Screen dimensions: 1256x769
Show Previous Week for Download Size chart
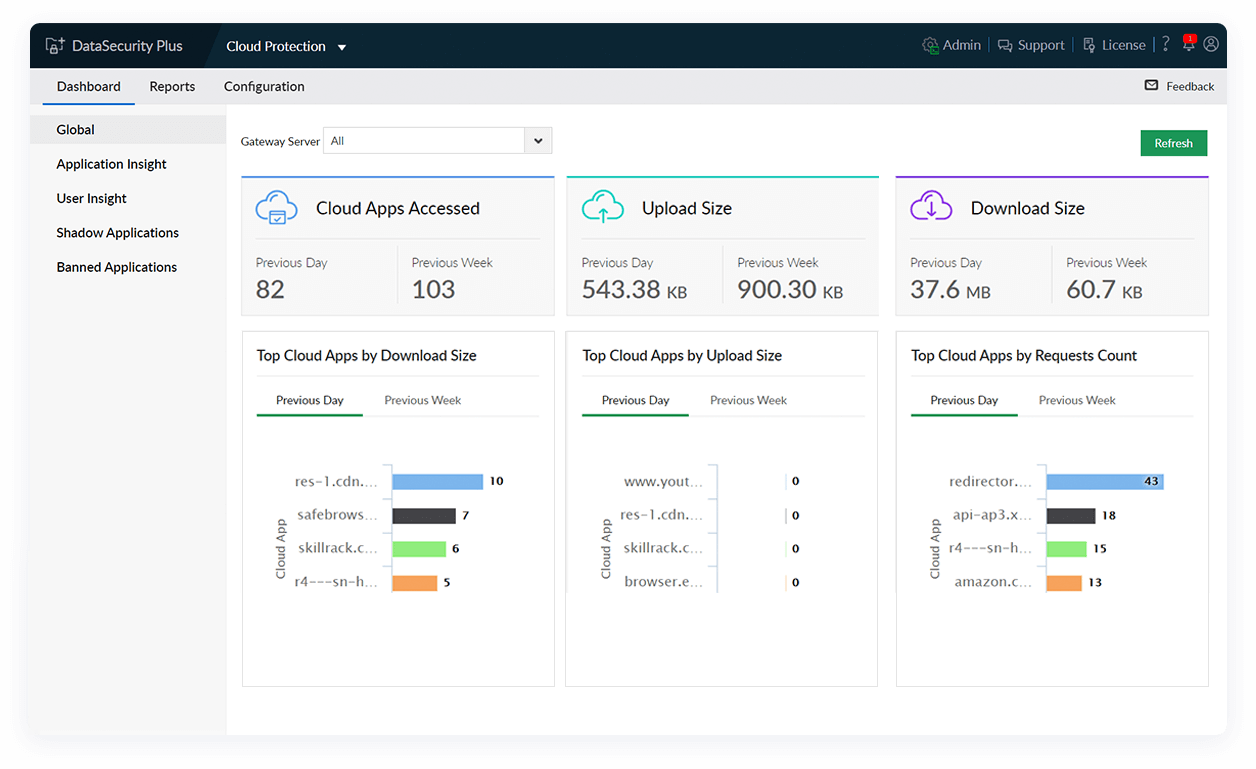[422, 400]
